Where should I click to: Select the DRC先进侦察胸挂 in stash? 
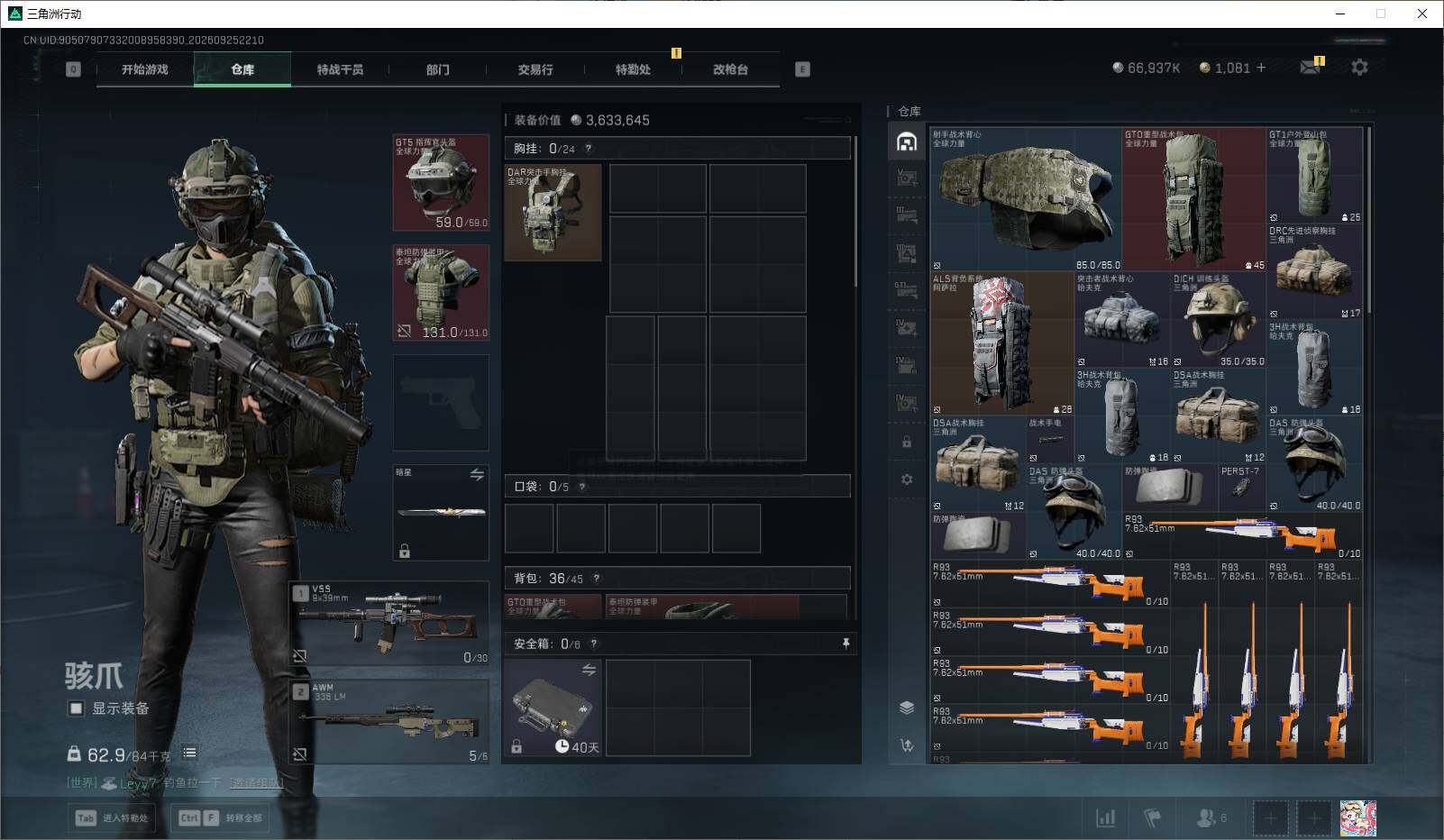[x=1314, y=271]
